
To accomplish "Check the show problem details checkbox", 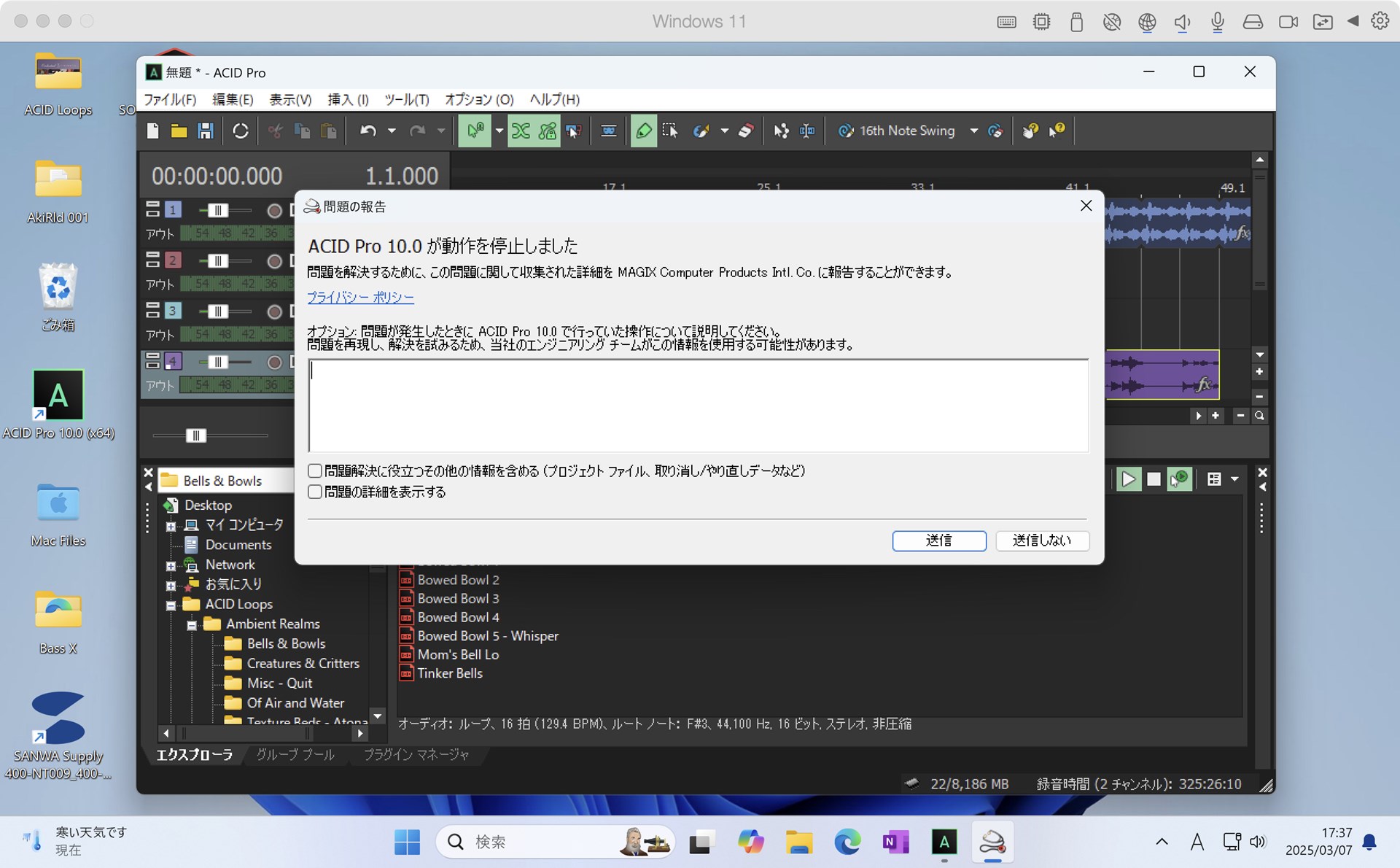I will point(315,492).
